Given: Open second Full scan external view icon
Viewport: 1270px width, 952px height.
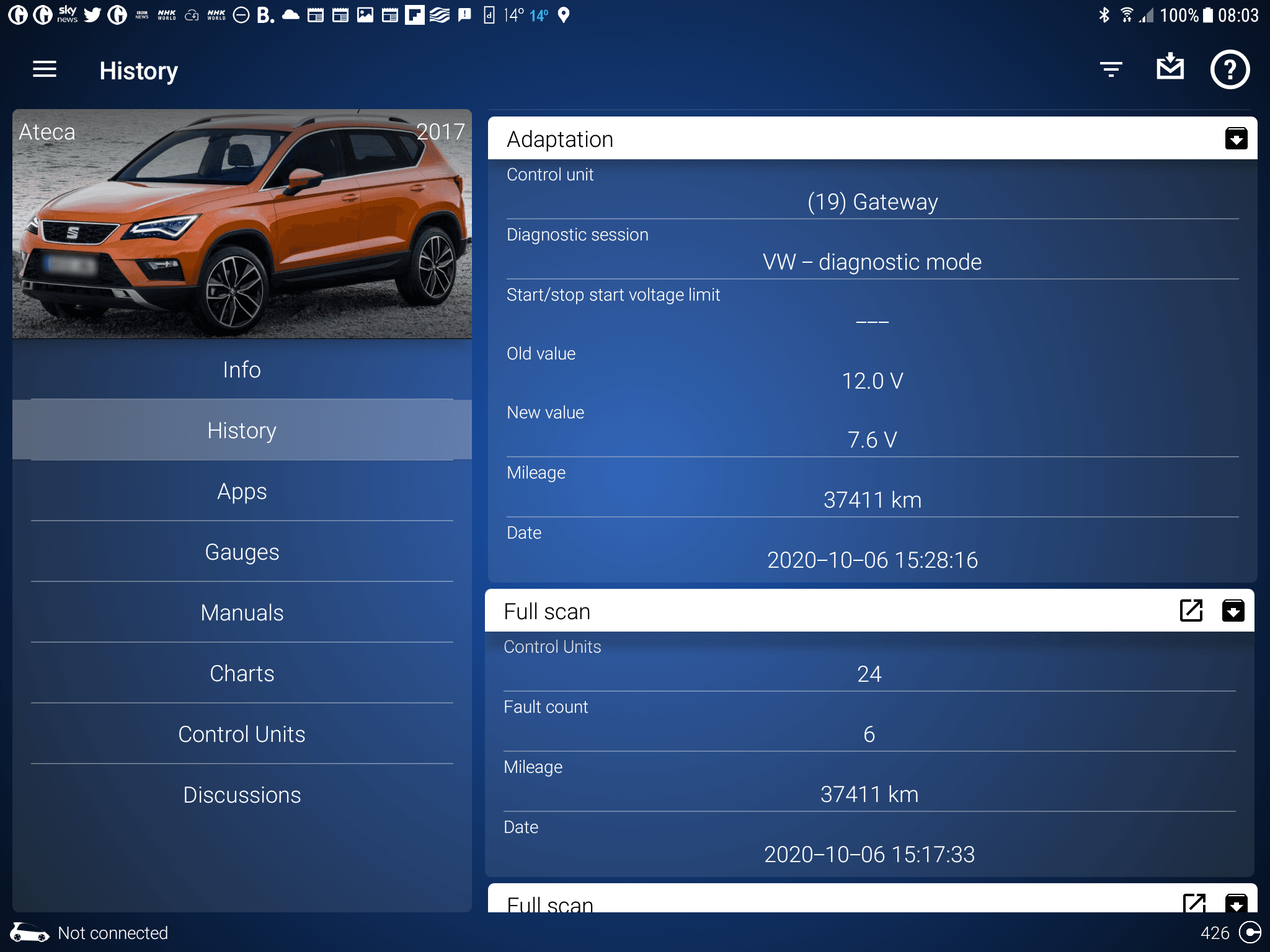Looking at the screenshot, I should tap(1194, 902).
